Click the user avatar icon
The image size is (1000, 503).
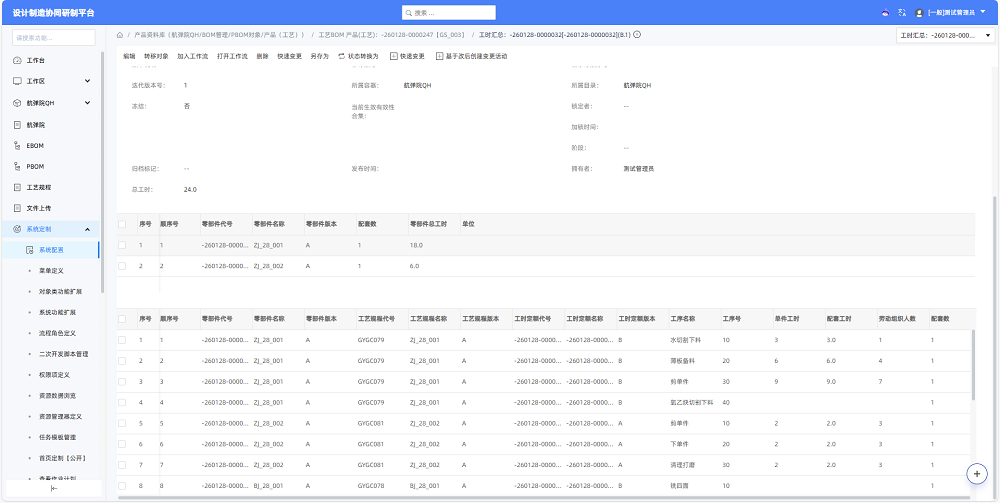click(x=919, y=12)
